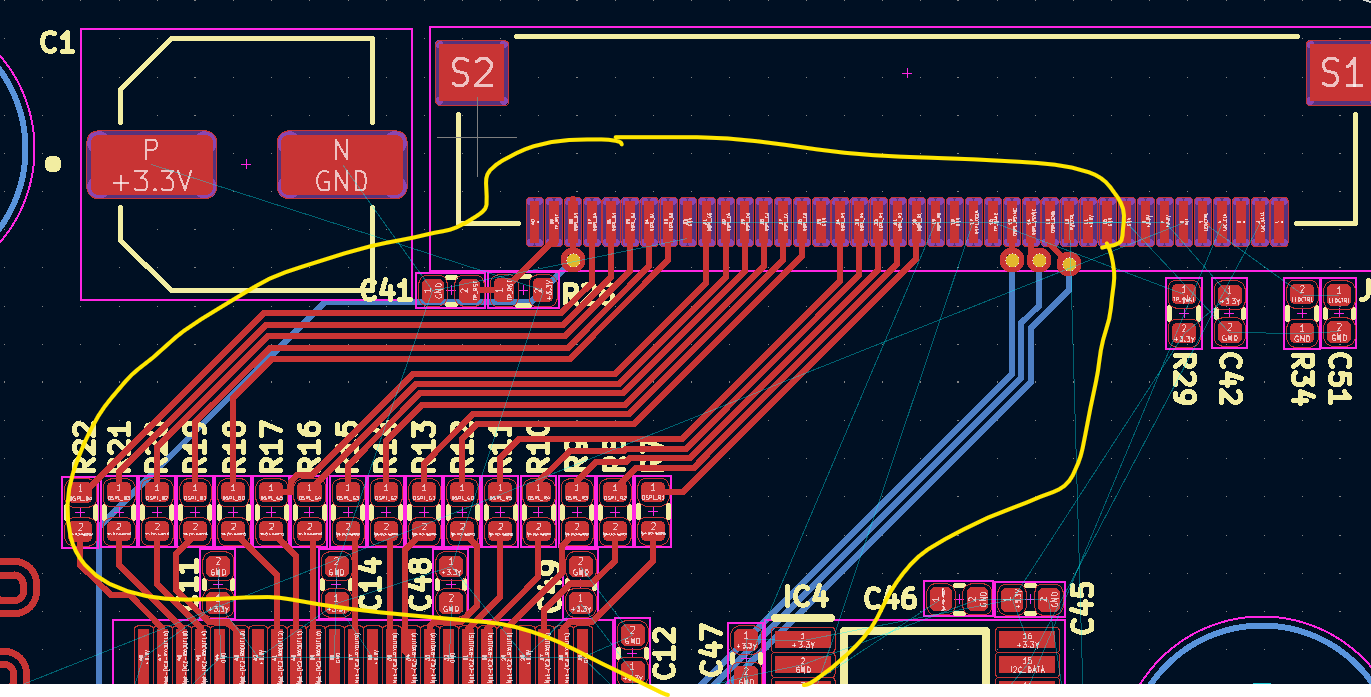Click C42 pad 1 +3.3V
Viewport: 1371px width, 697px height.
tap(1229, 295)
